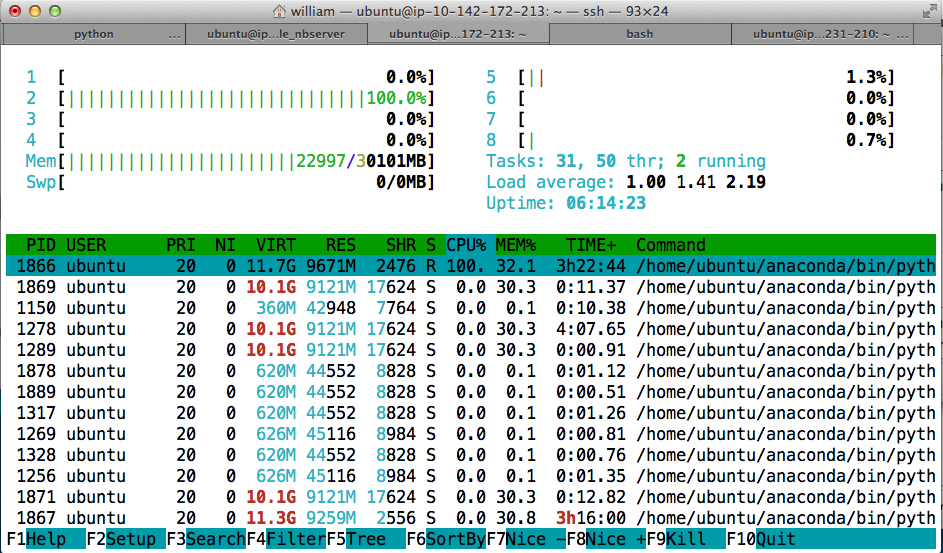Sort by the USER column header

pyautogui.click(x=86, y=245)
